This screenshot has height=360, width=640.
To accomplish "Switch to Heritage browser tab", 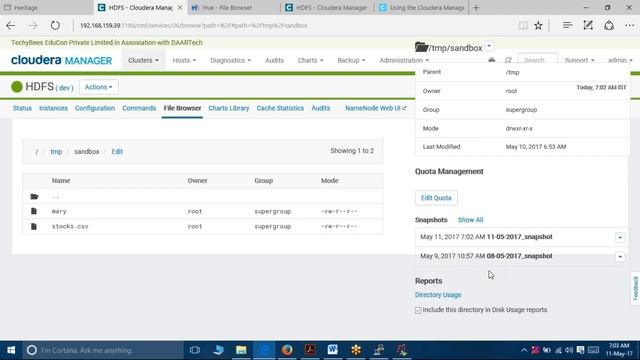I will tap(47, 7).
